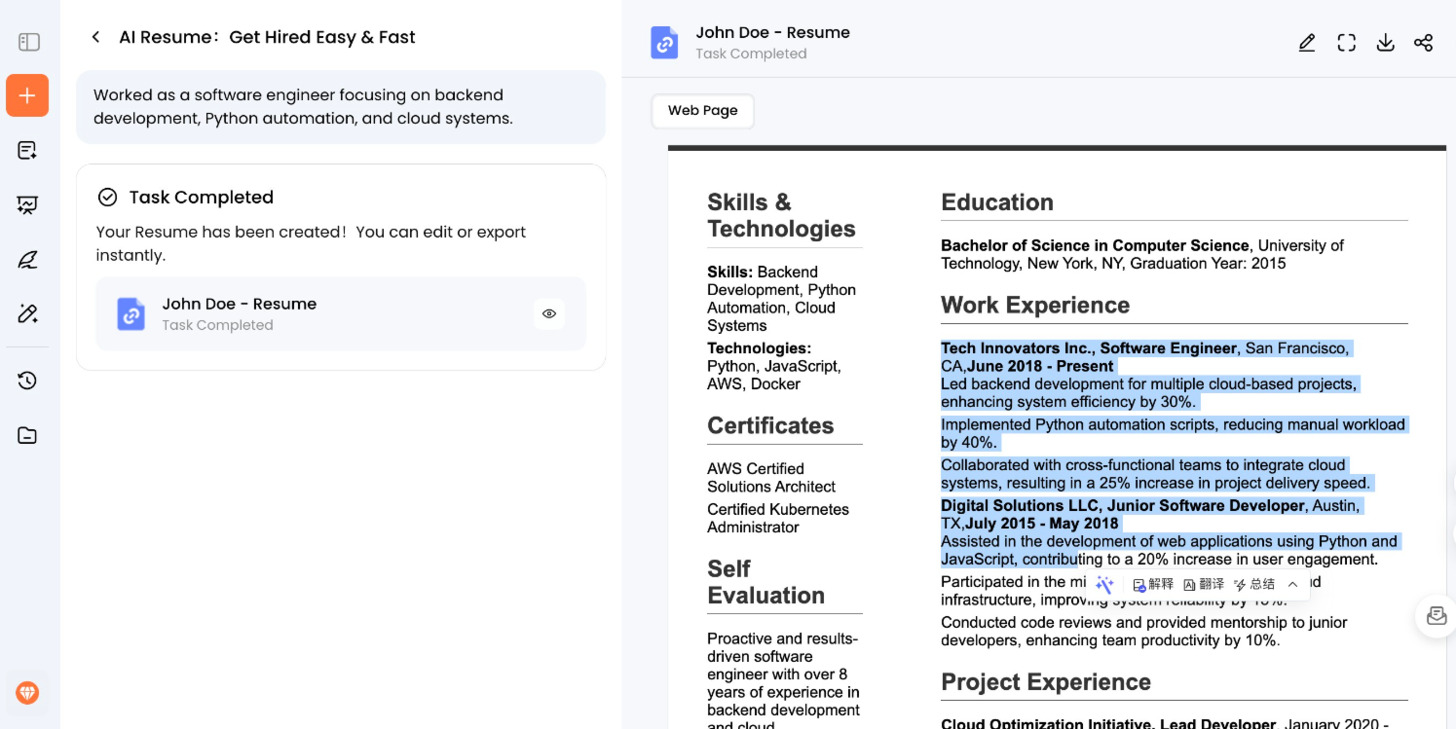Enter fullscreen view of the resume

(x=1346, y=43)
